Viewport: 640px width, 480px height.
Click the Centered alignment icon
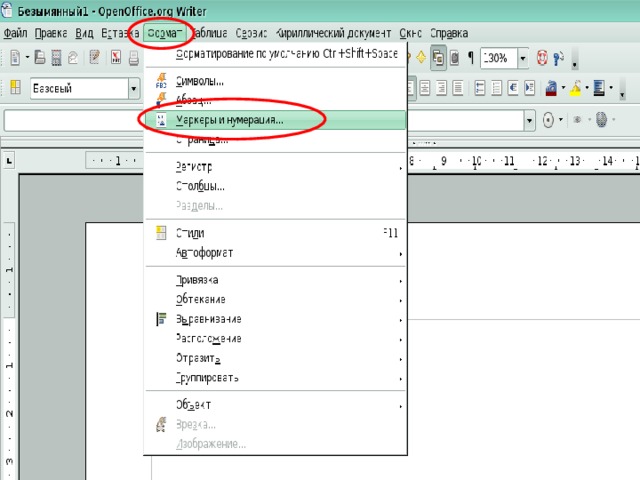coord(424,88)
